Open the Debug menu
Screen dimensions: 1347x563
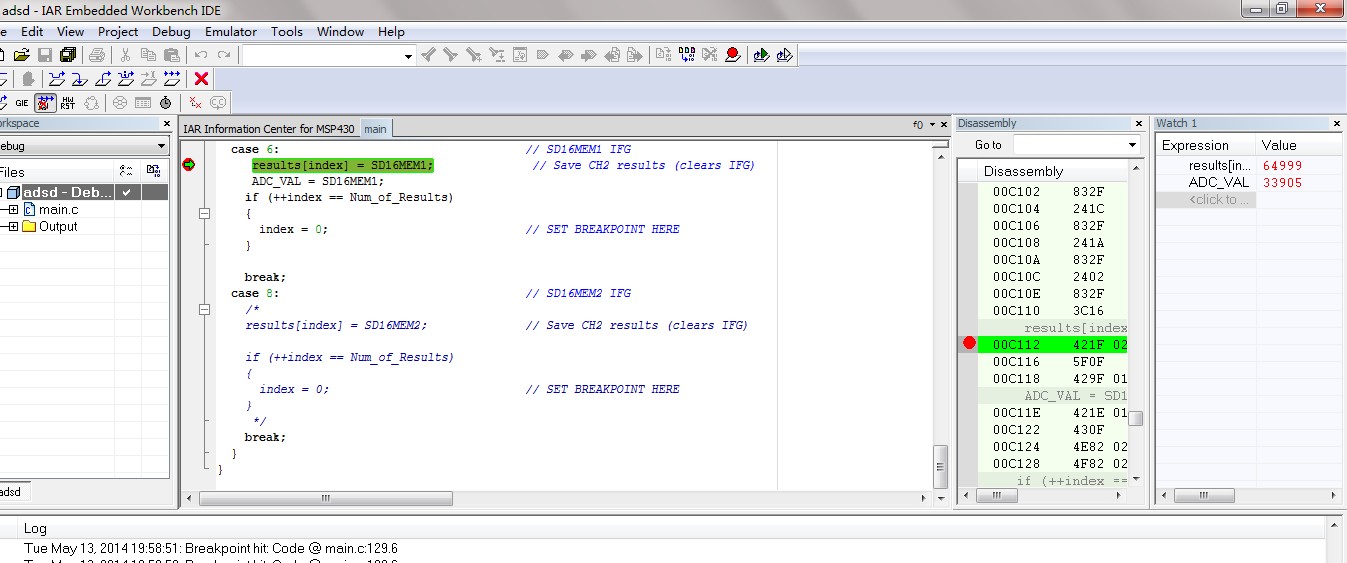[x=171, y=31]
